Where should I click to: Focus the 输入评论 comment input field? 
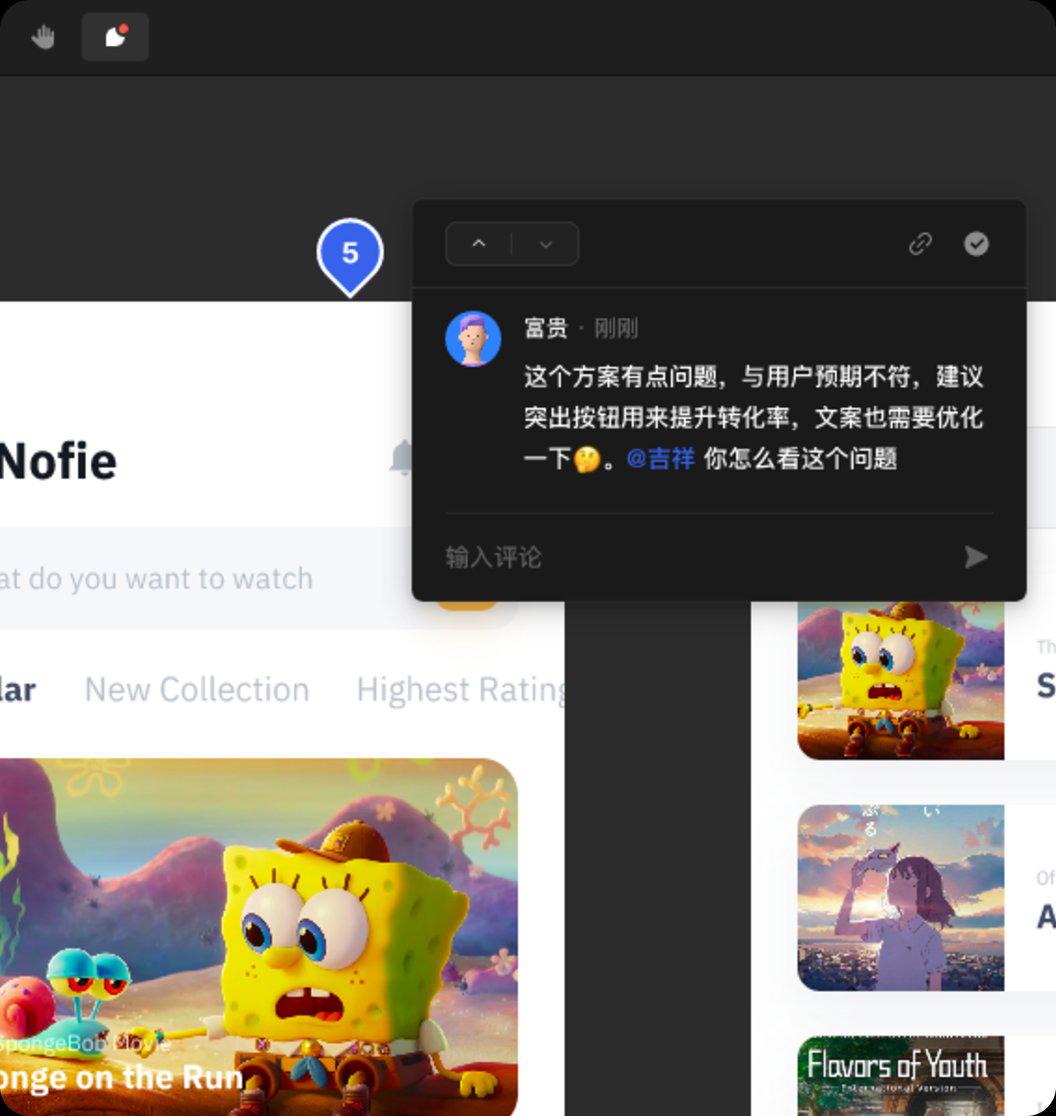click(697, 557)
